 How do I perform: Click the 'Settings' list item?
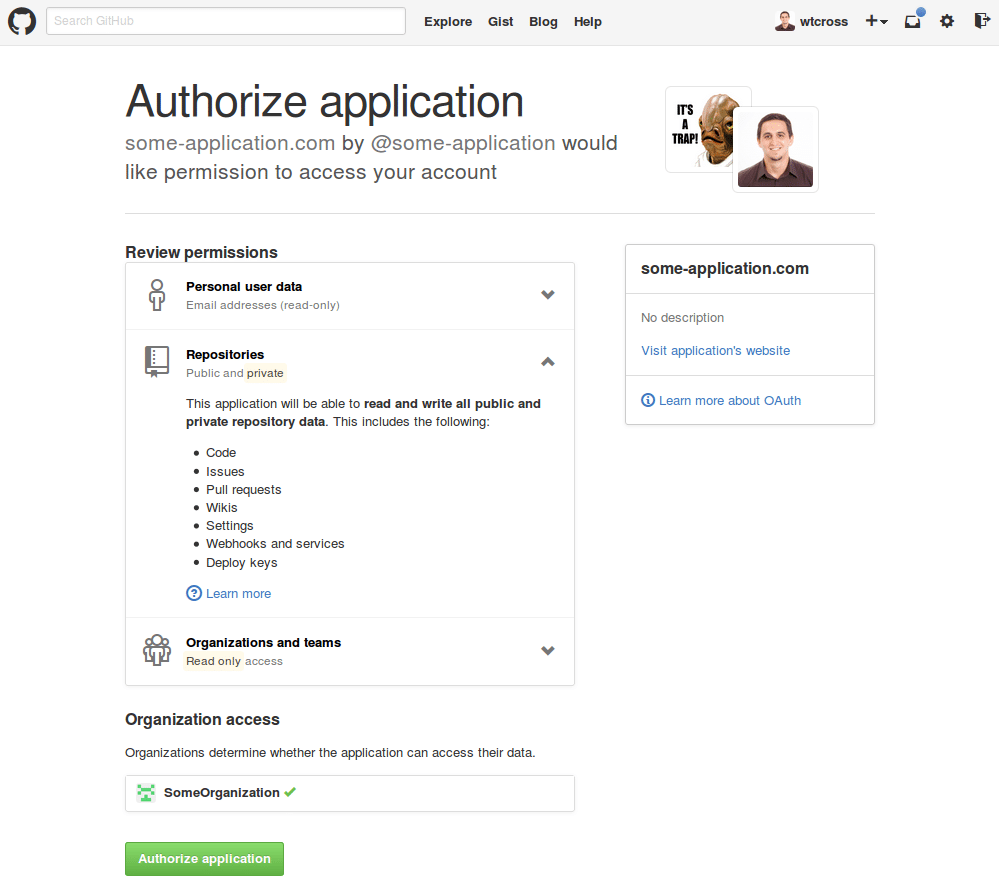pos(229,525)
